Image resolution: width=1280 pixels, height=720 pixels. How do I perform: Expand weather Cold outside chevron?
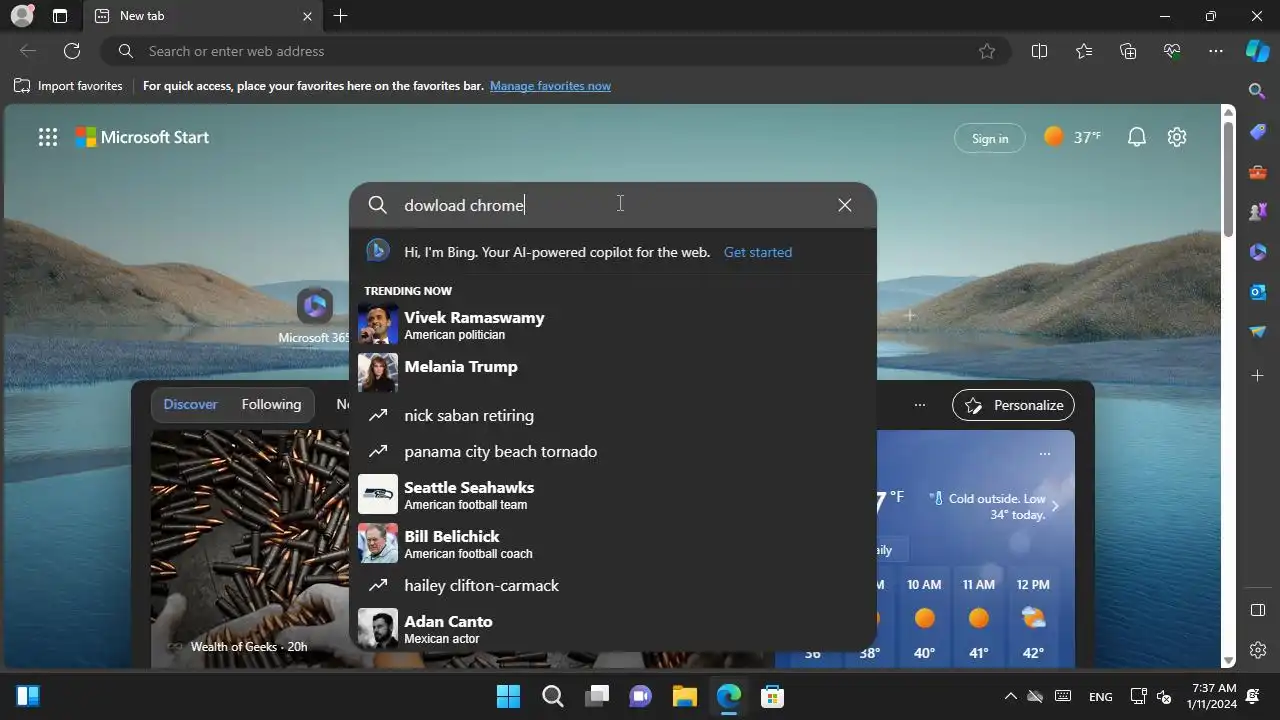click(1055, 506)
